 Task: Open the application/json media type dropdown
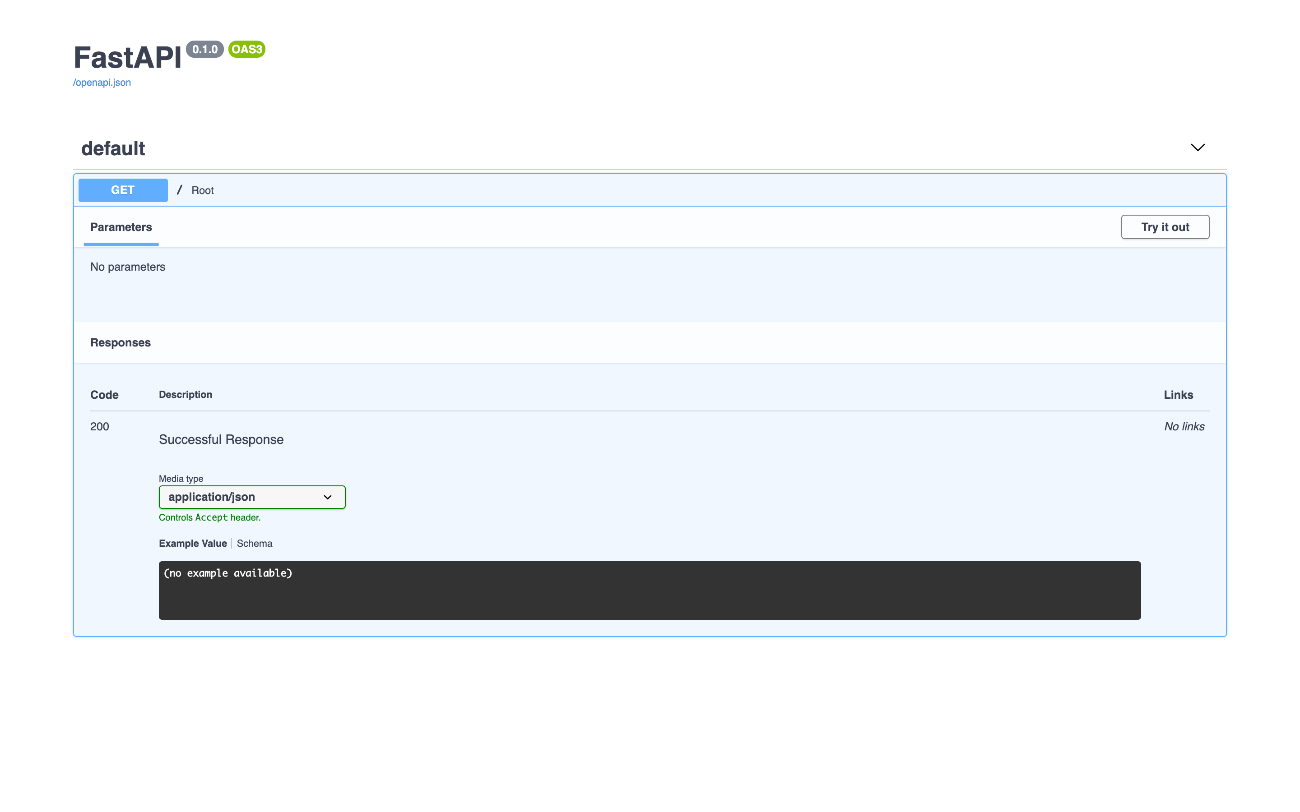[252, 497]
